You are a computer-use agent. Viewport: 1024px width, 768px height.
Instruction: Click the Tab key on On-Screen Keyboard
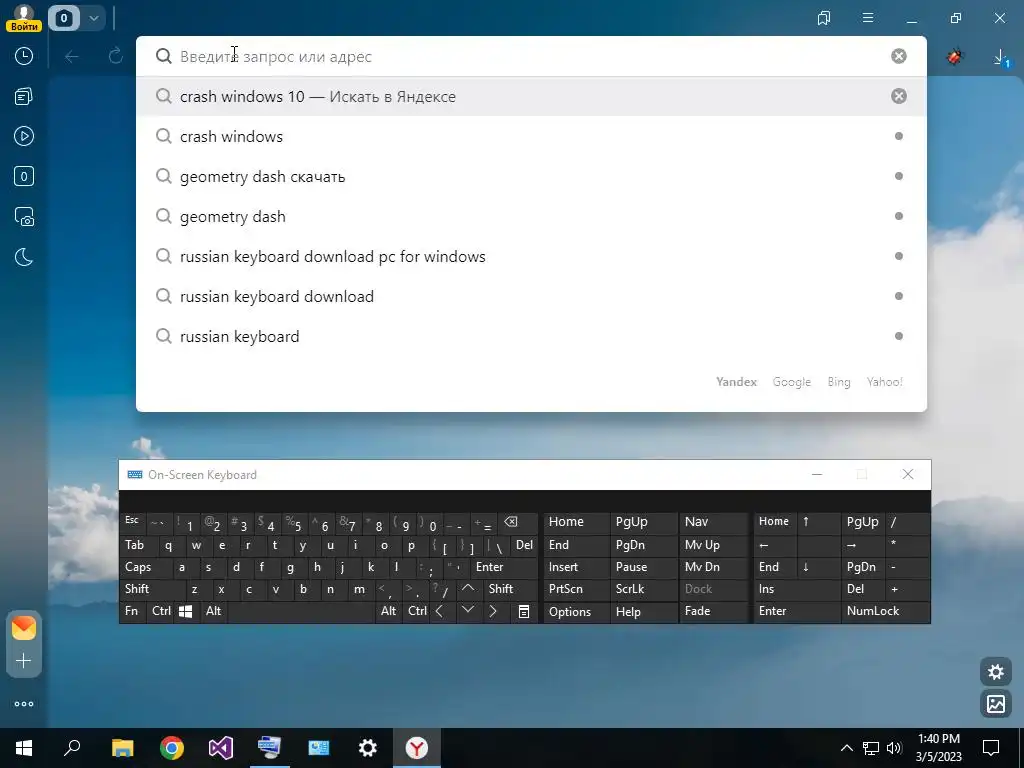click(x=135, y=545)
